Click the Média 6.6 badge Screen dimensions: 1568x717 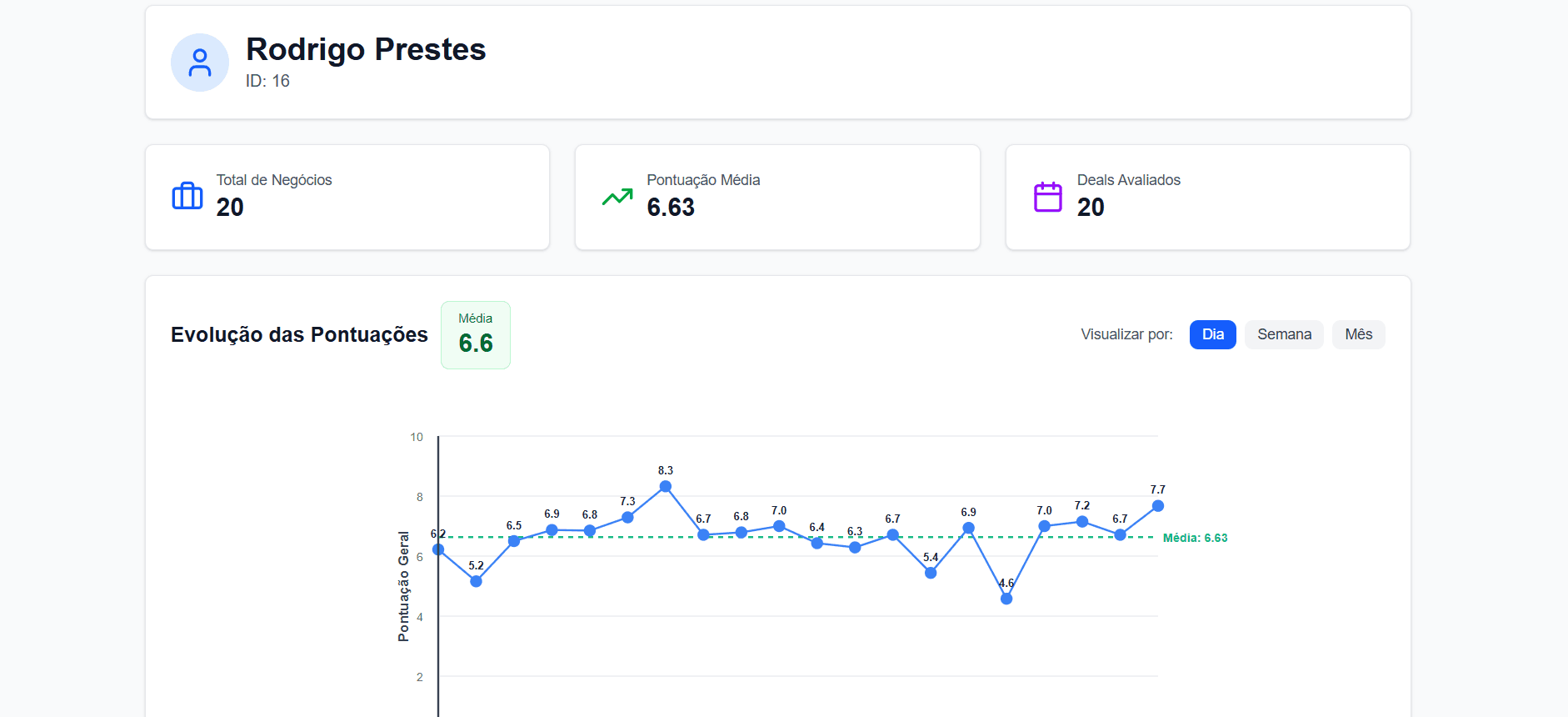coord(475,335)
